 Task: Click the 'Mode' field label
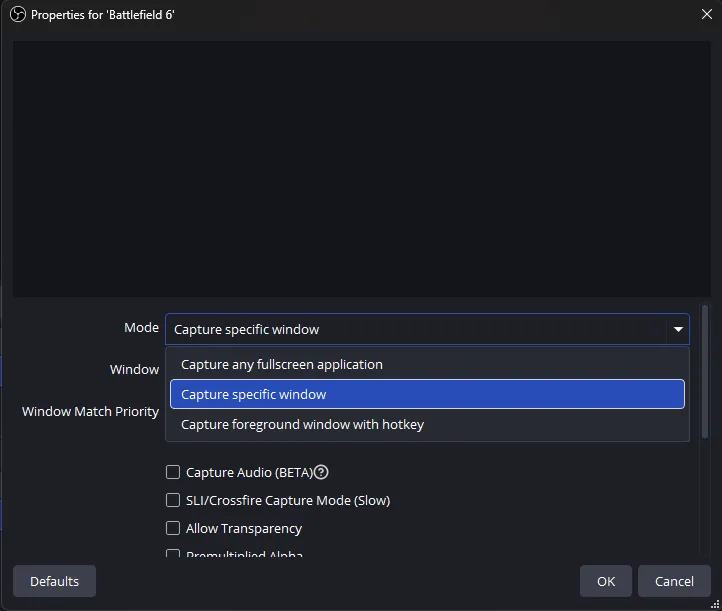pyautogui.click(x=141, y=327)
